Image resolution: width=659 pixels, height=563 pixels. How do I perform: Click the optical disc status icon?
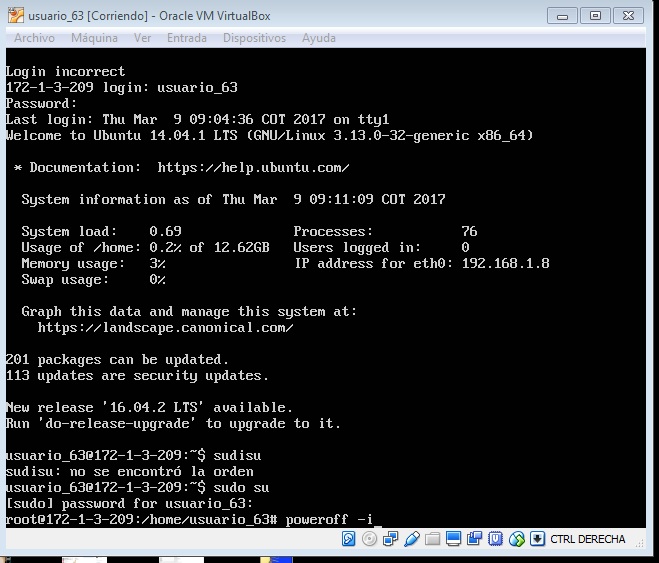coord(369,539)
